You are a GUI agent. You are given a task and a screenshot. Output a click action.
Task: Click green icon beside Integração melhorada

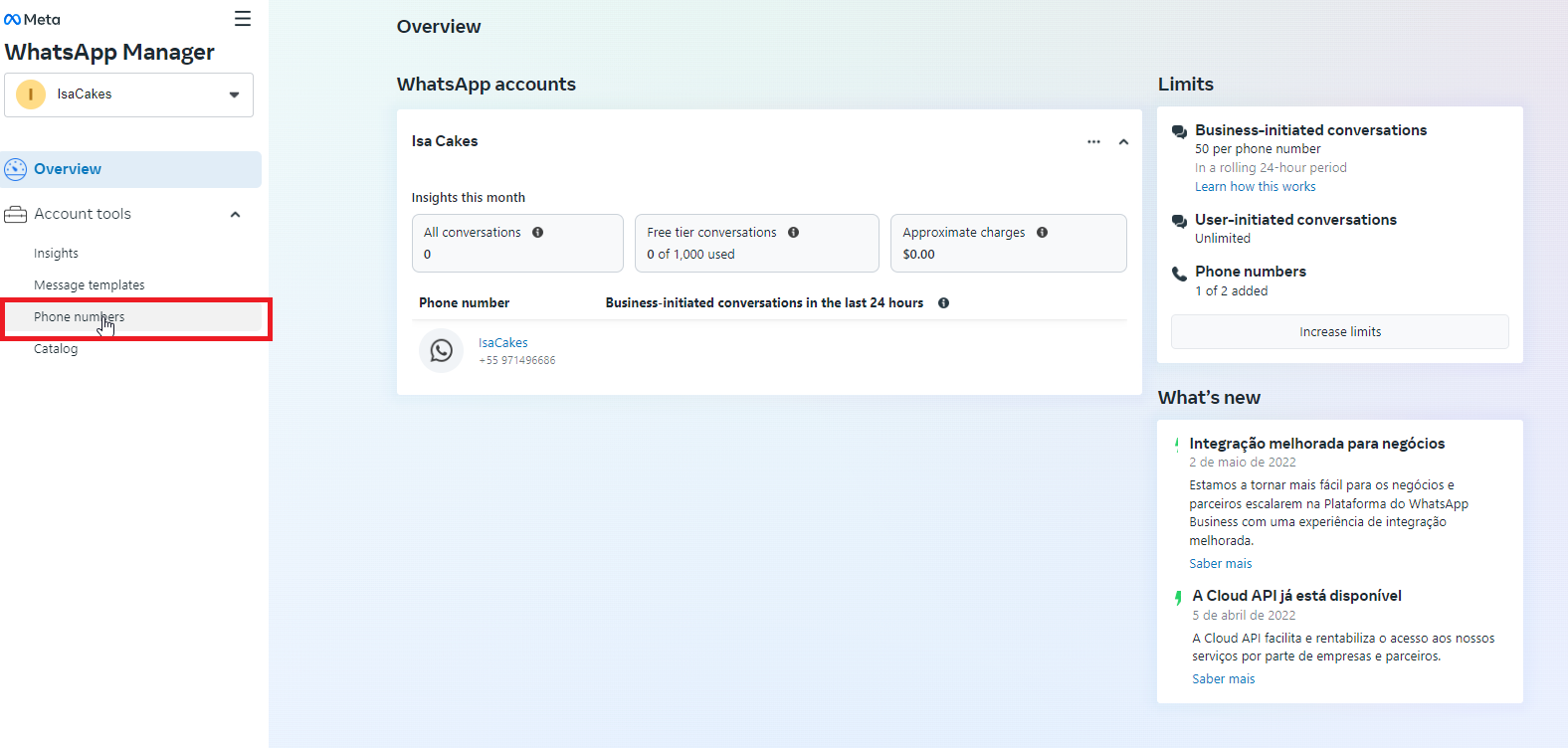coord(1177,445)
